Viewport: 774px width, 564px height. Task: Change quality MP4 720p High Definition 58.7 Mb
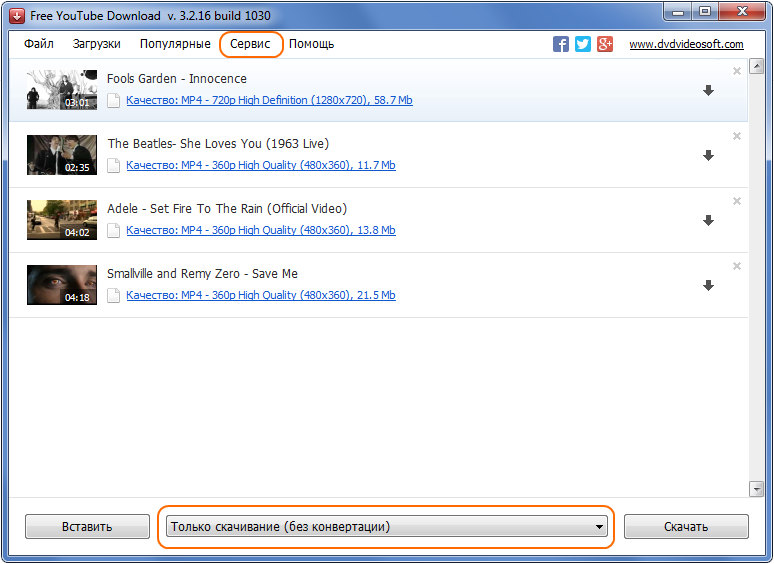[270, 100]
